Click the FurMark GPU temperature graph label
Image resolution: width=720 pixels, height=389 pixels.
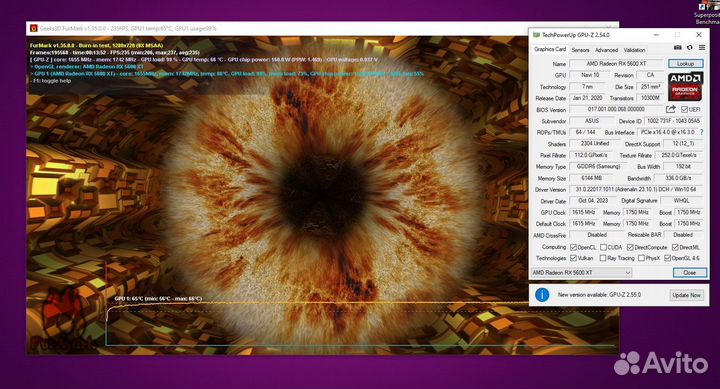pyautogui.click(x=158, y=299)
